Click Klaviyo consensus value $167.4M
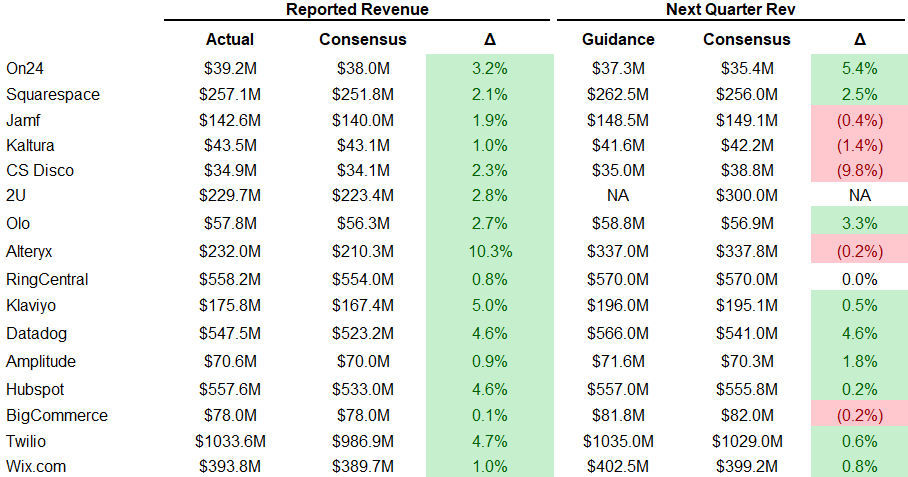Image resolution: width=908 pixels, height=477 pixels. point(363,306)
